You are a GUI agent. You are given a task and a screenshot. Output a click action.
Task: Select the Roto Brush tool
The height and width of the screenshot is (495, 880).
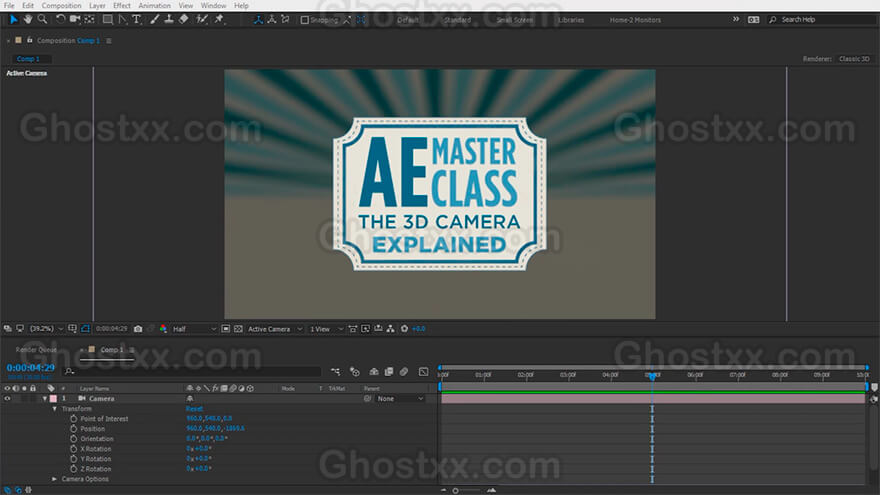point(201,20)
